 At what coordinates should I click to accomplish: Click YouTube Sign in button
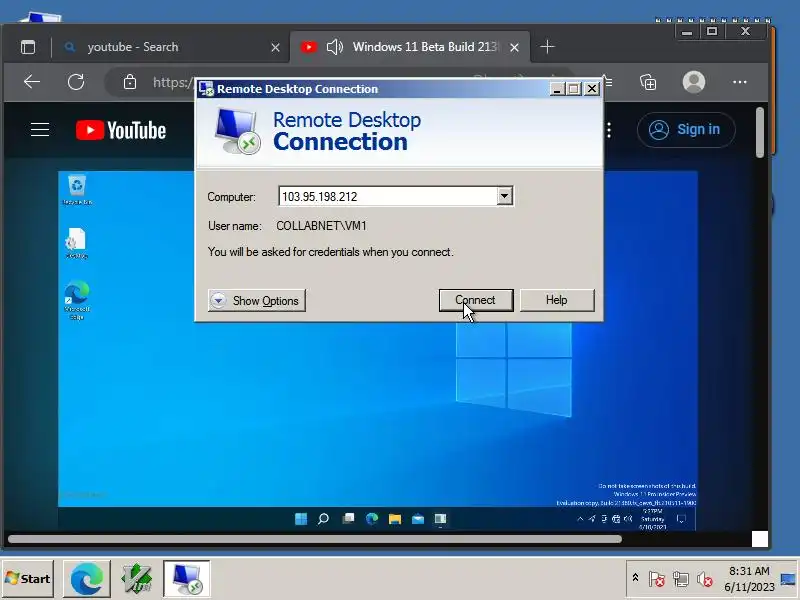point(686,130)
